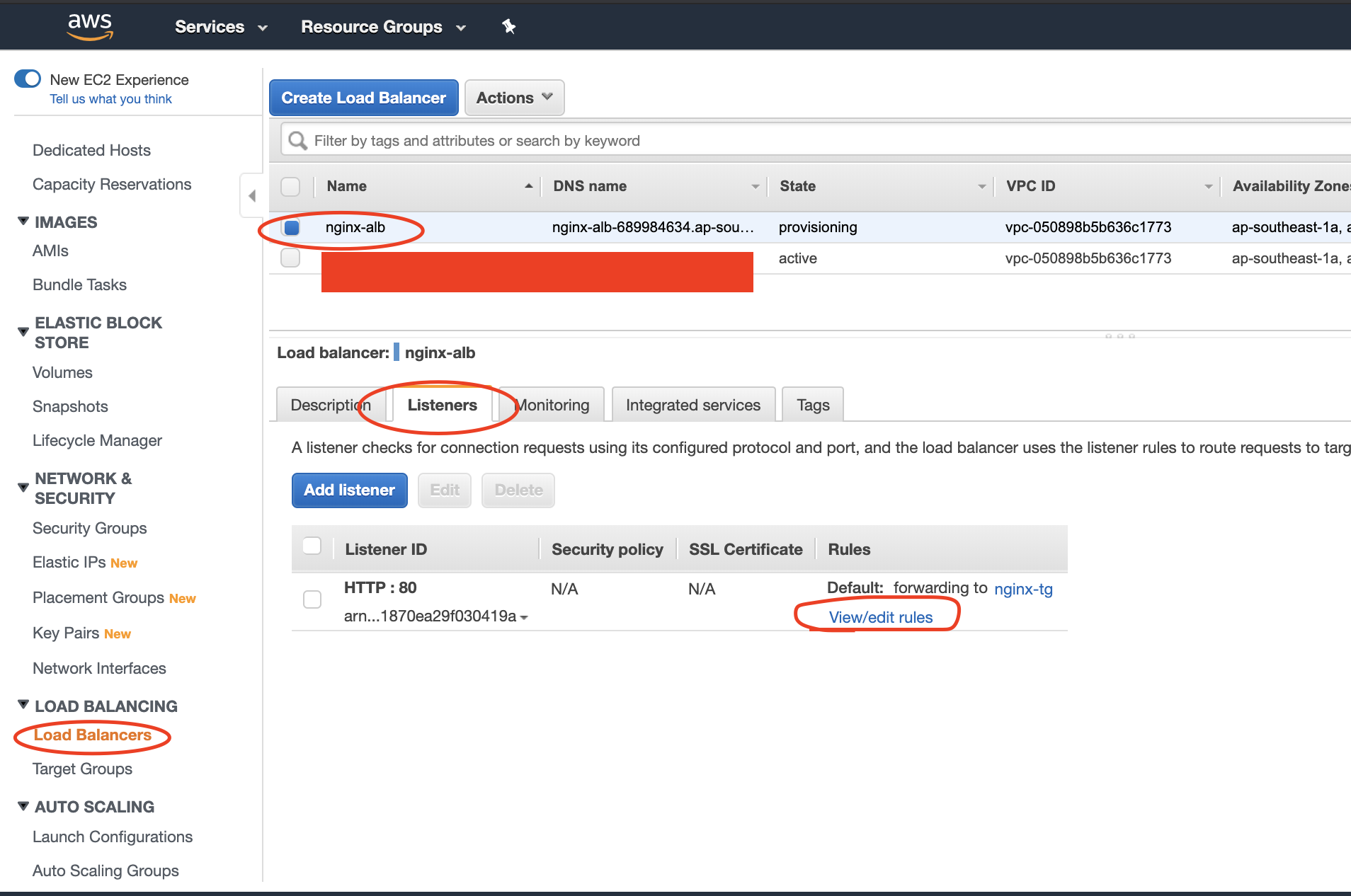Click the filter search input field
The width and height of the screenshot is (1351, 896).
click(x=779, y=141)
